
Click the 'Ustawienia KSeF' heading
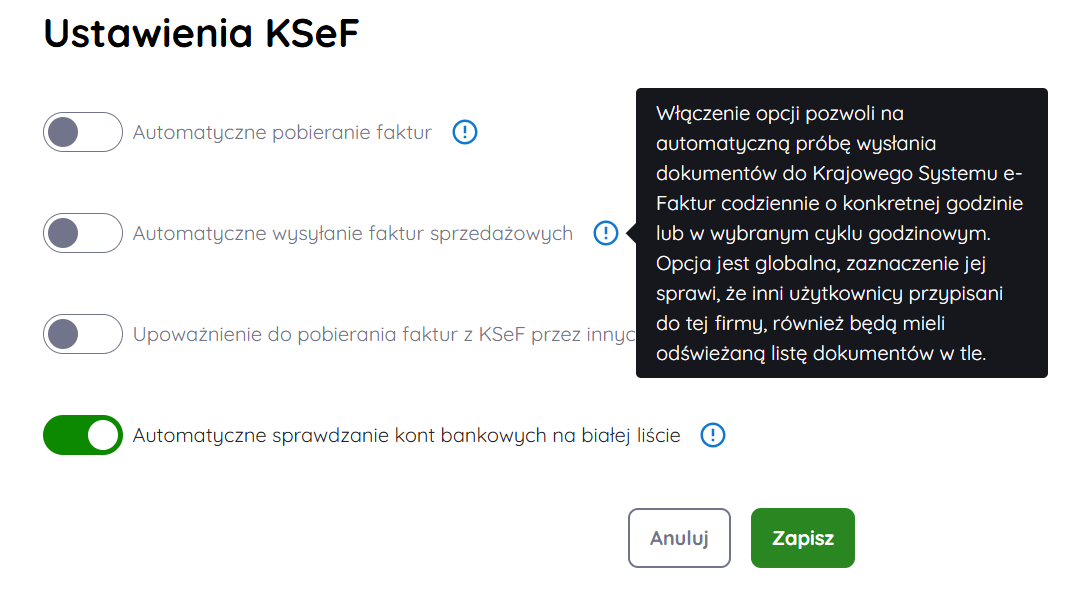pyautogui.click(x=201, y=34)
